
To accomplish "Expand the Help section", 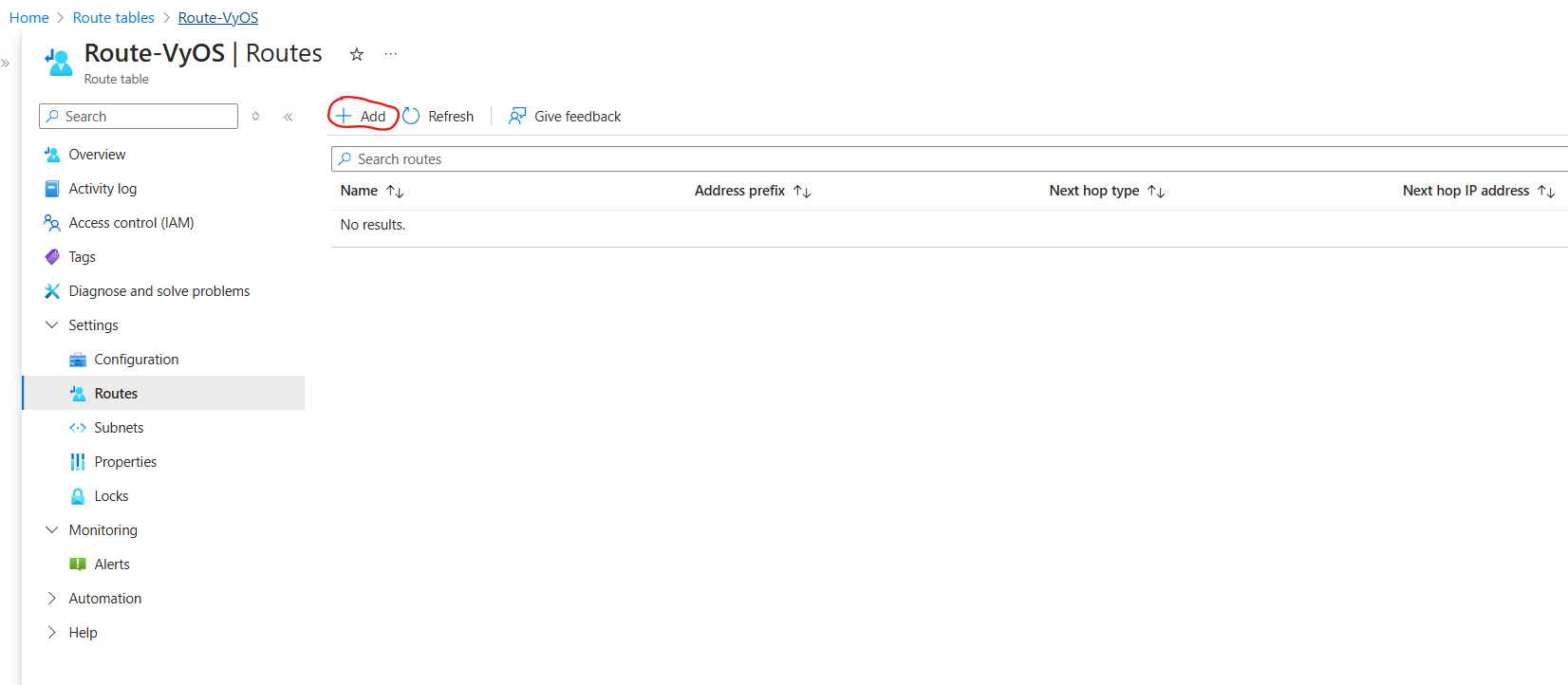I will click(x=52, y=633).
